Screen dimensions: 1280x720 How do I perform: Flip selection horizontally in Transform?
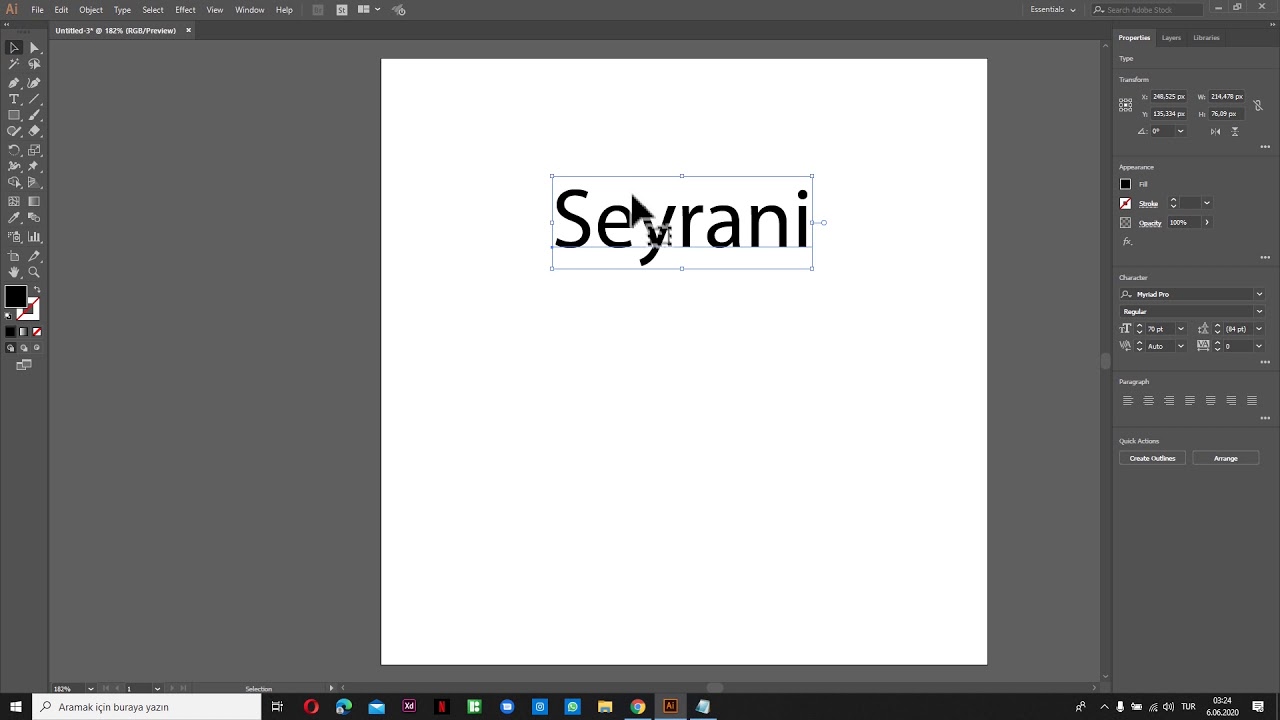[1215, 131]
